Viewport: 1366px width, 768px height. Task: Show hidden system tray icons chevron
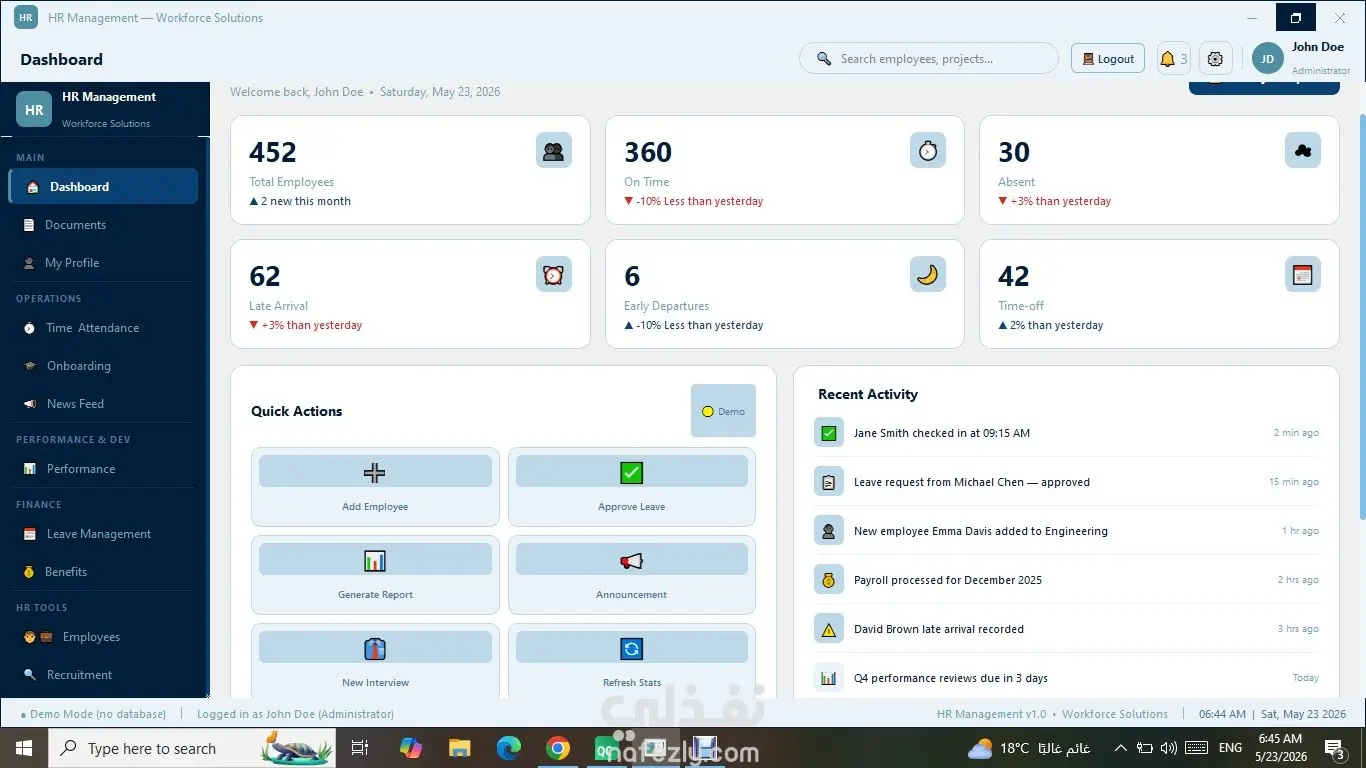pos(1121,748)
